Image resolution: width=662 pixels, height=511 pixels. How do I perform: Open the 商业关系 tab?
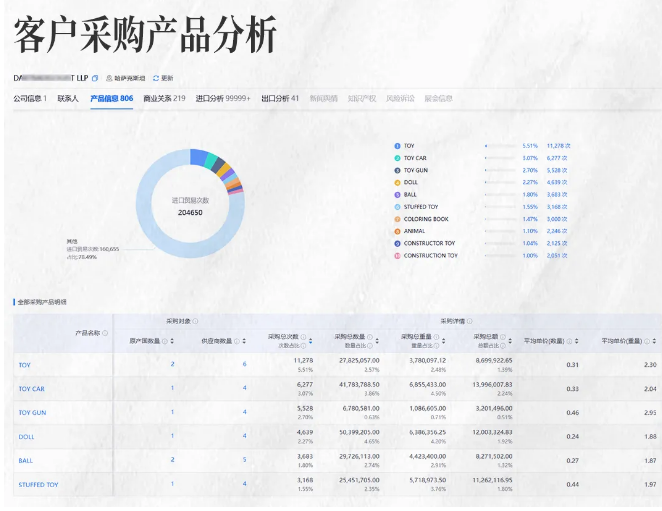164,99
